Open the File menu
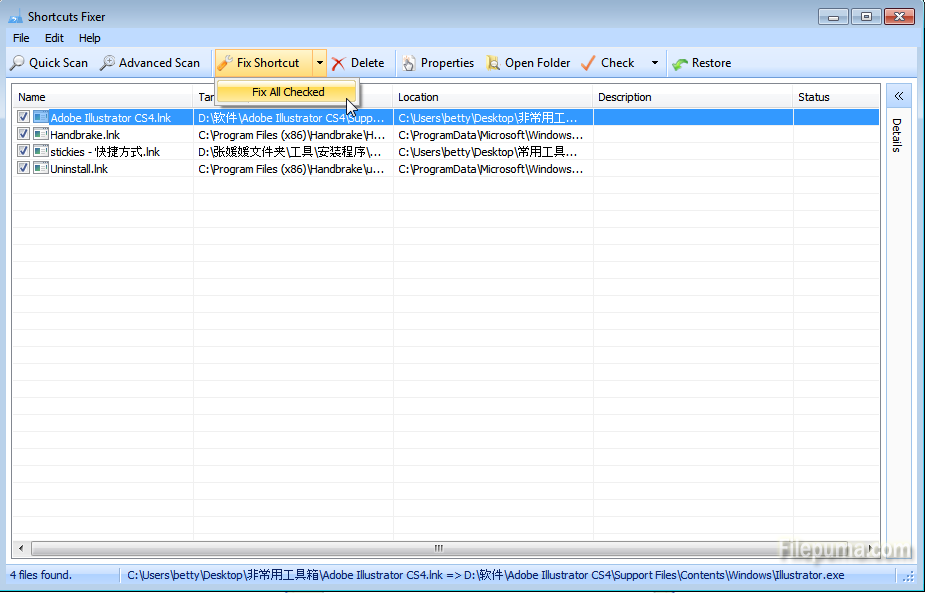 [x=21, y=38]
